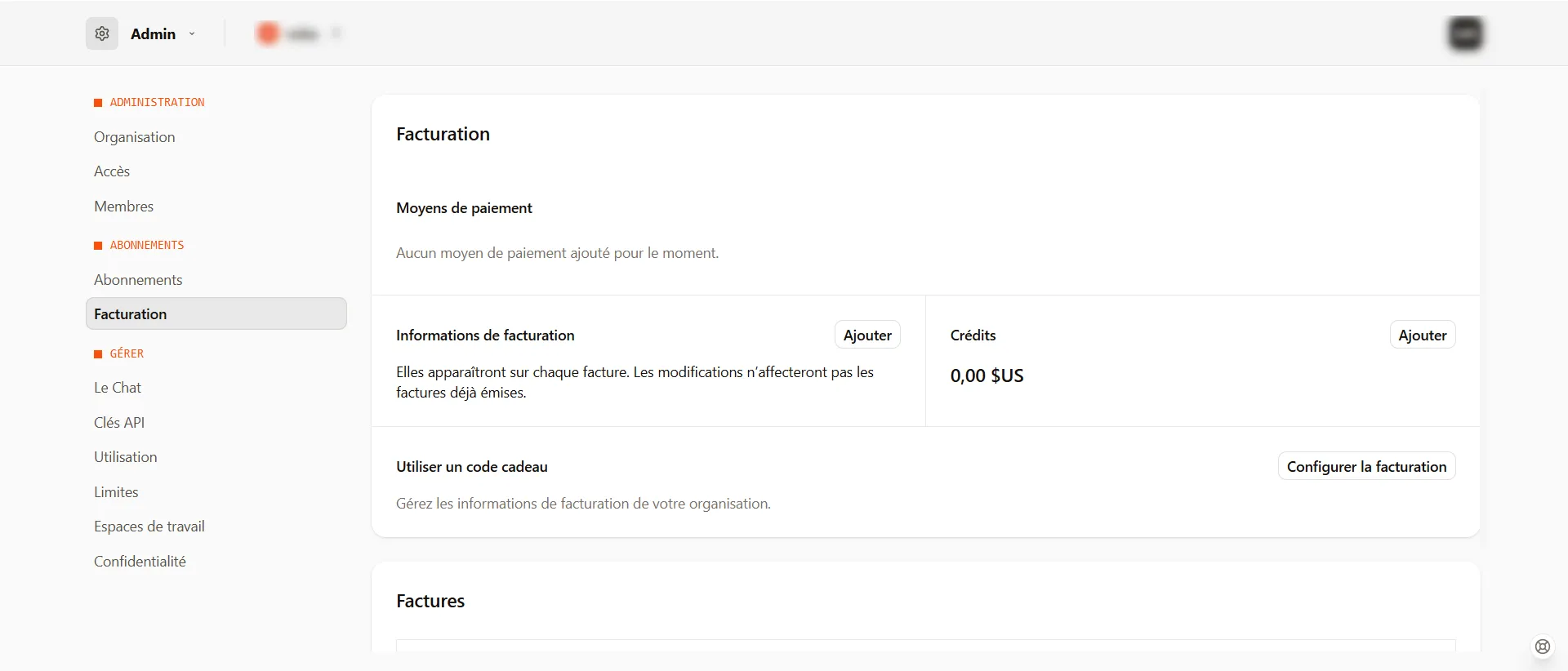1568x671 pixels.
Task: Click the user avatar in top right
Action: pos(1465,33)
